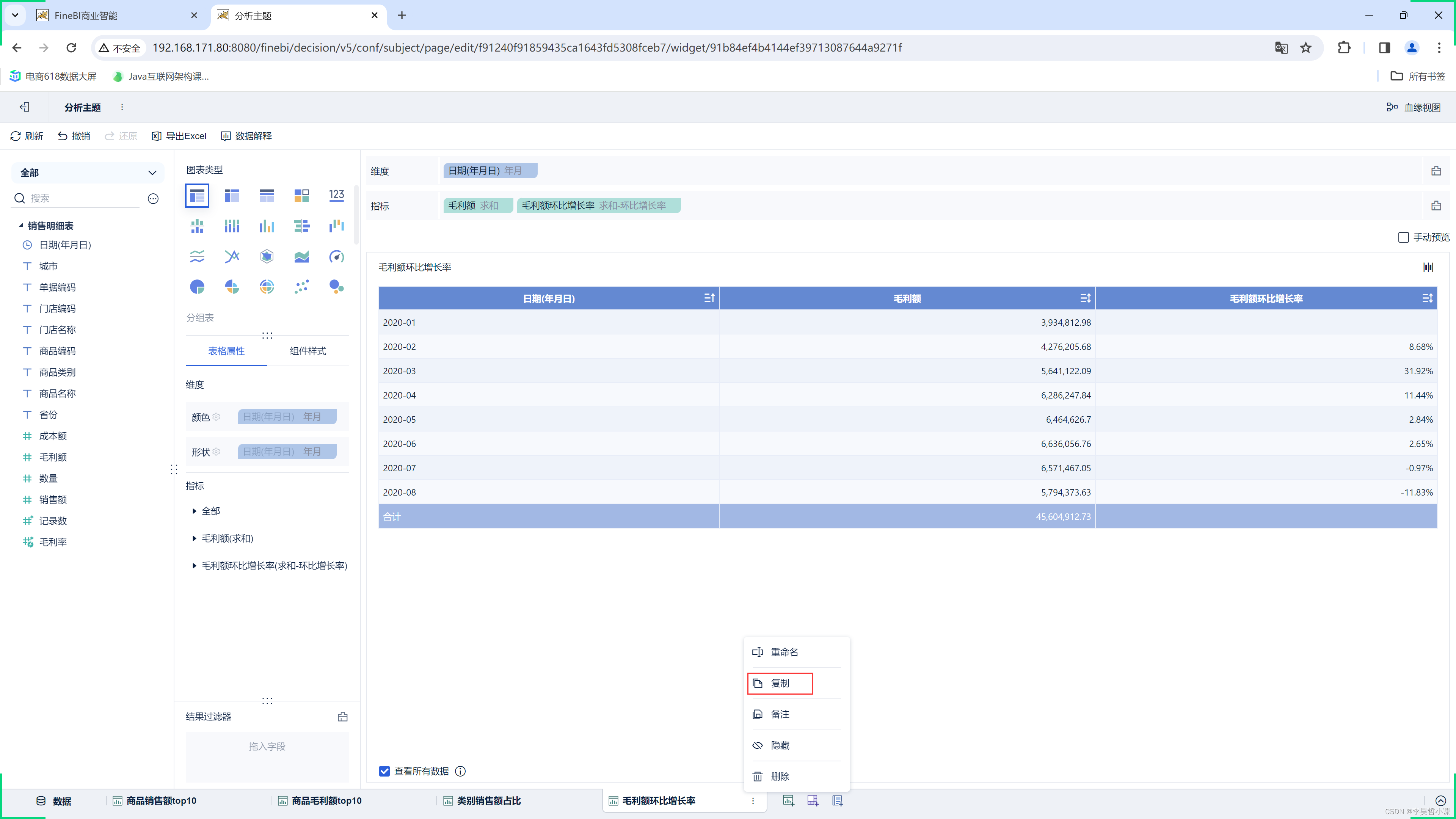Screen dimensions: 1456x819
Task: Choose the waterfall chart icon
Action: [x=337, y=226]
